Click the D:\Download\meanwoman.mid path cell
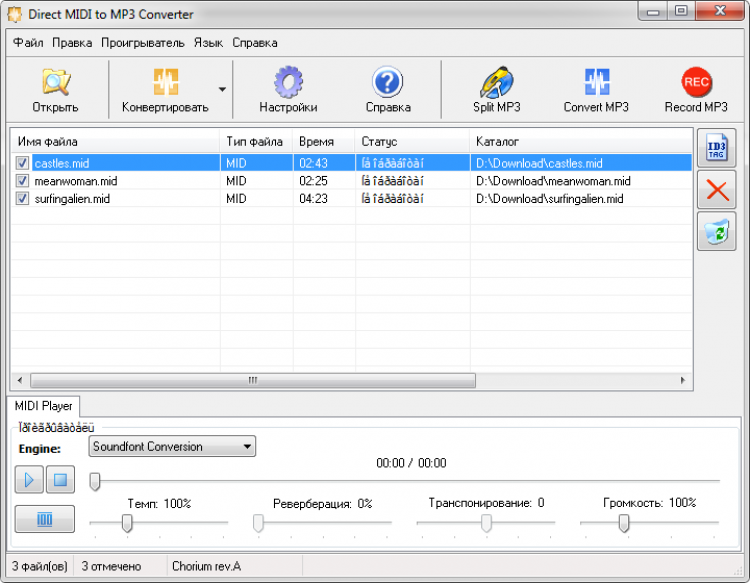750x583 pixels. click(x=553, y=181)
